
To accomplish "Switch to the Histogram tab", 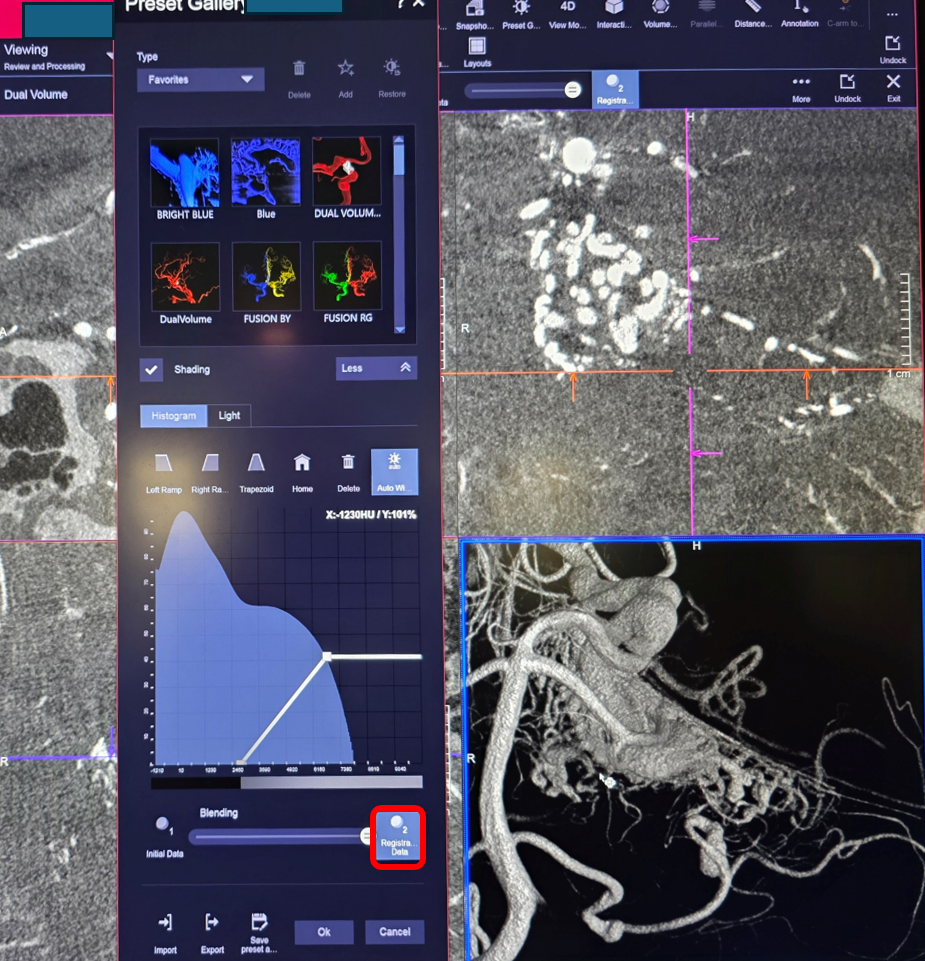I will 174,416.
